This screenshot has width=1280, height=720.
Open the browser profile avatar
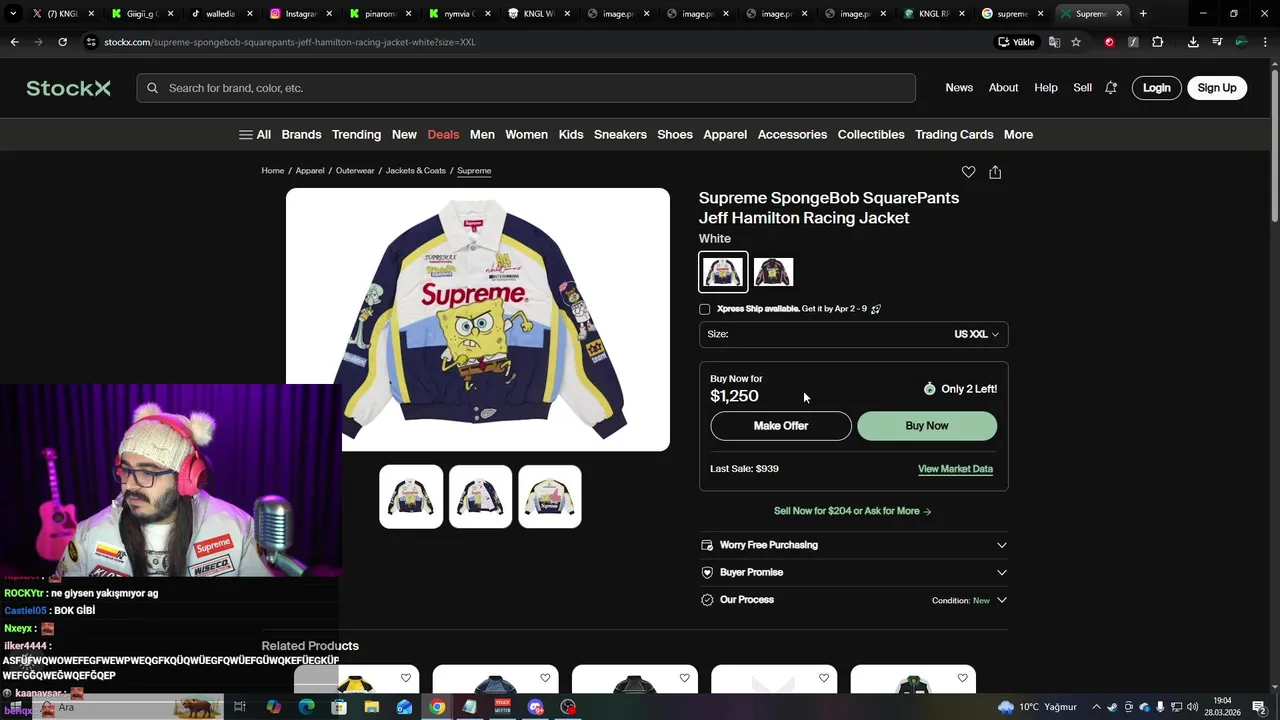point(1241,42)
